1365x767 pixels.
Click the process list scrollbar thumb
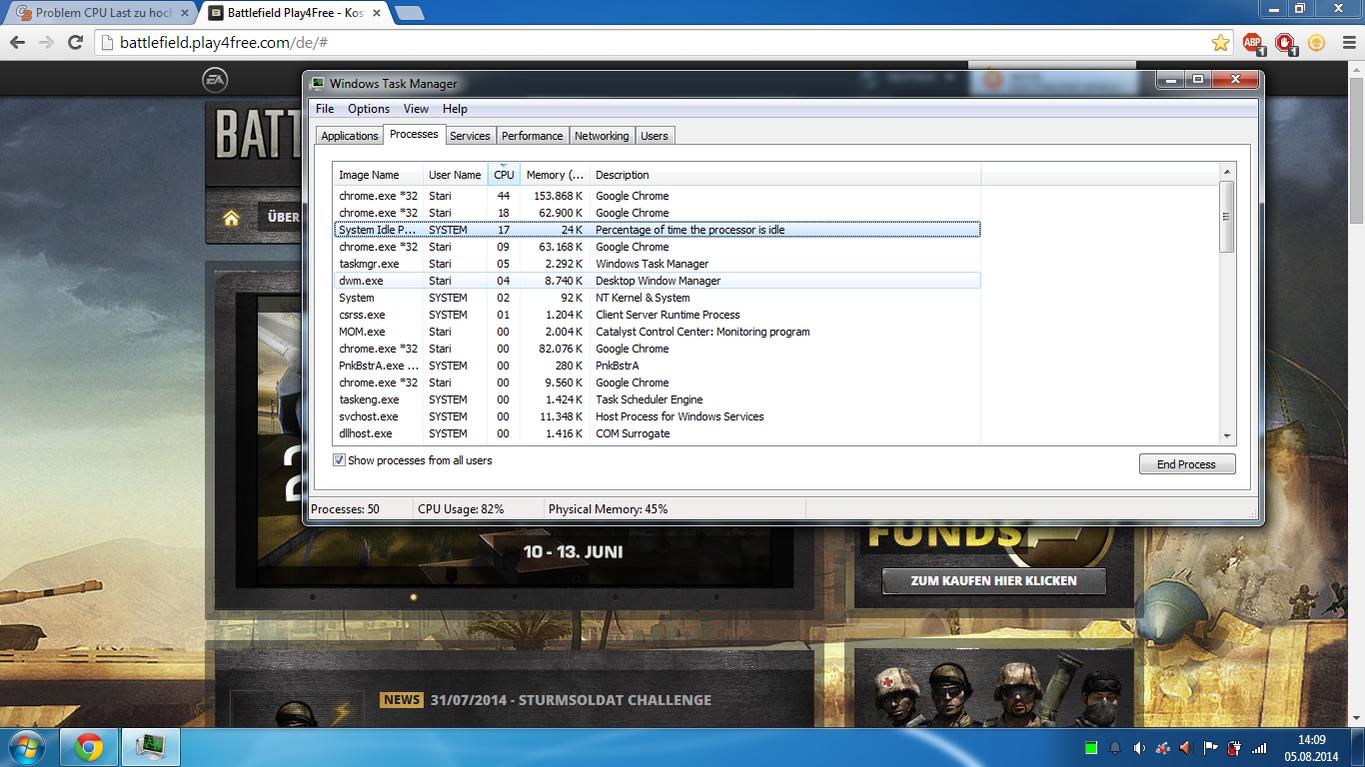(x=1227, y=216)
